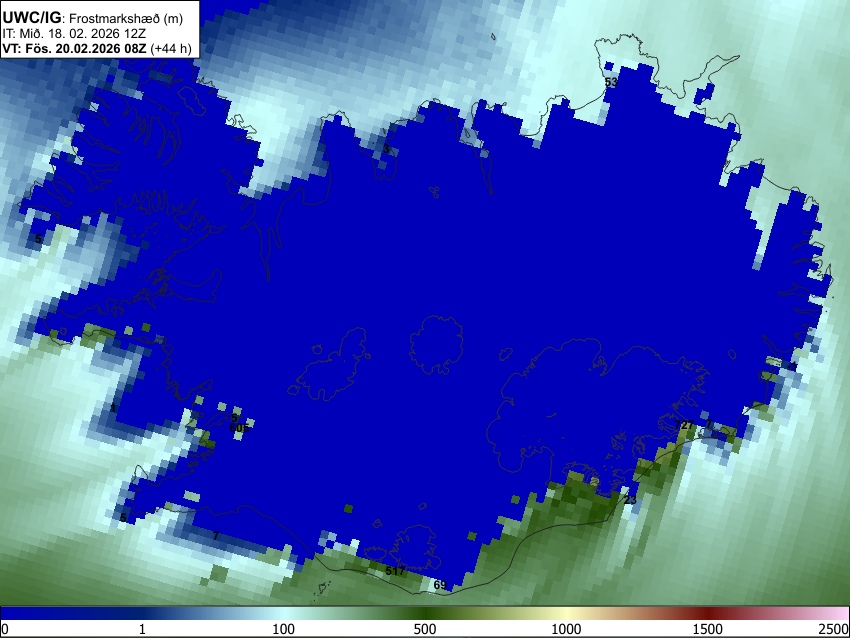This screenshot has width=850, height=638.
Task: Click the map value '69'
Action: click(440, 585)
